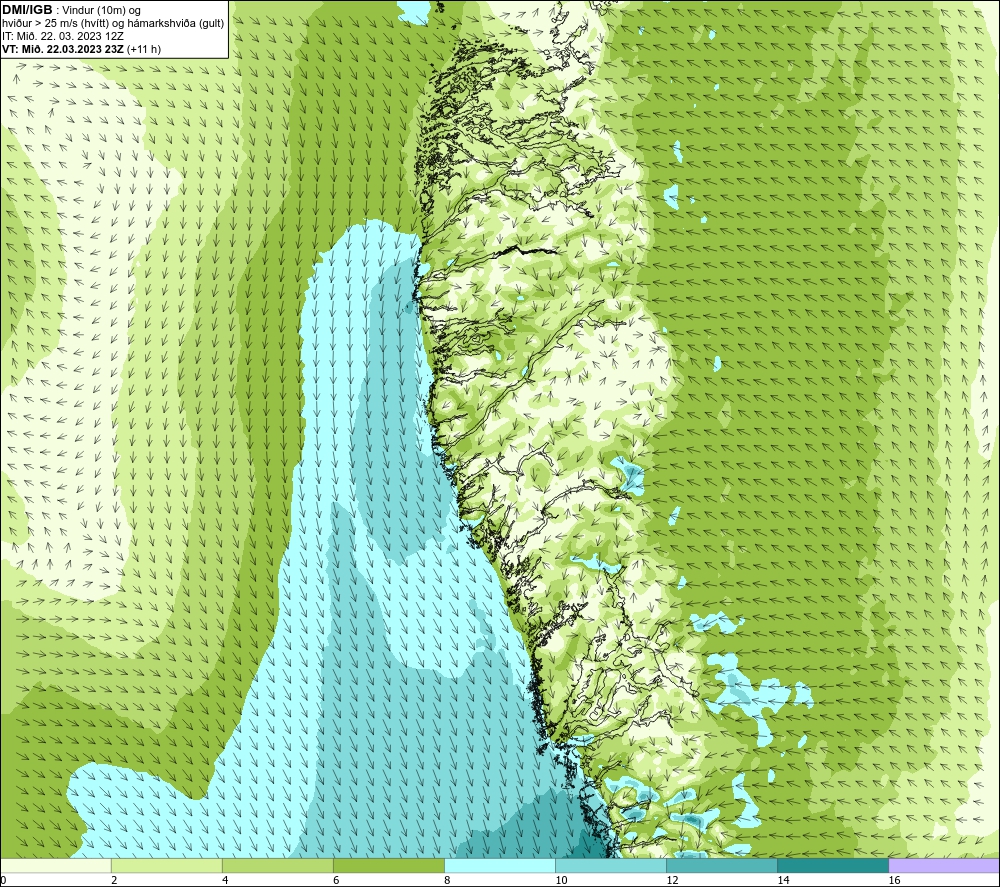Screen dimensions: 1000x887
Task: Click the 0–2 m/s pale legend swatch
Action: 56,866
